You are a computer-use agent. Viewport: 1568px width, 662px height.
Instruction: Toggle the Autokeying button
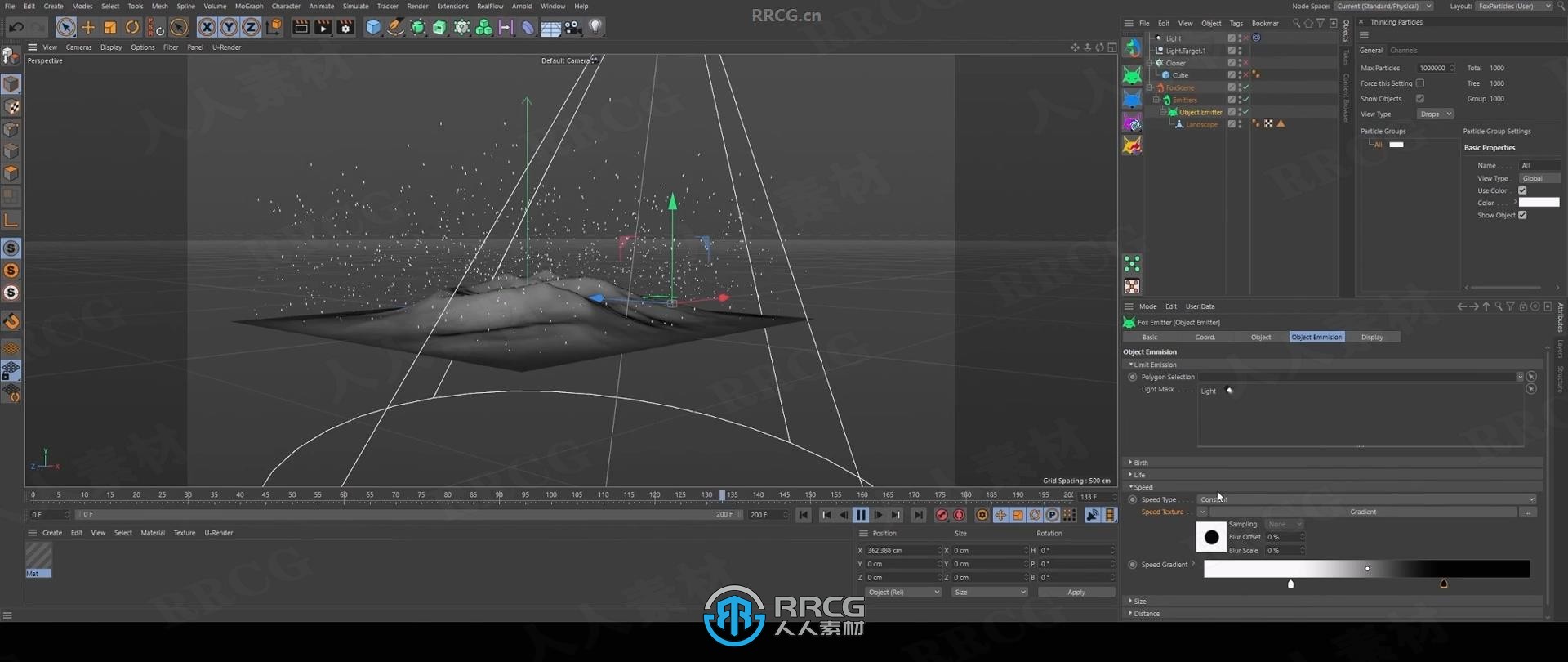tap(960, 515)
